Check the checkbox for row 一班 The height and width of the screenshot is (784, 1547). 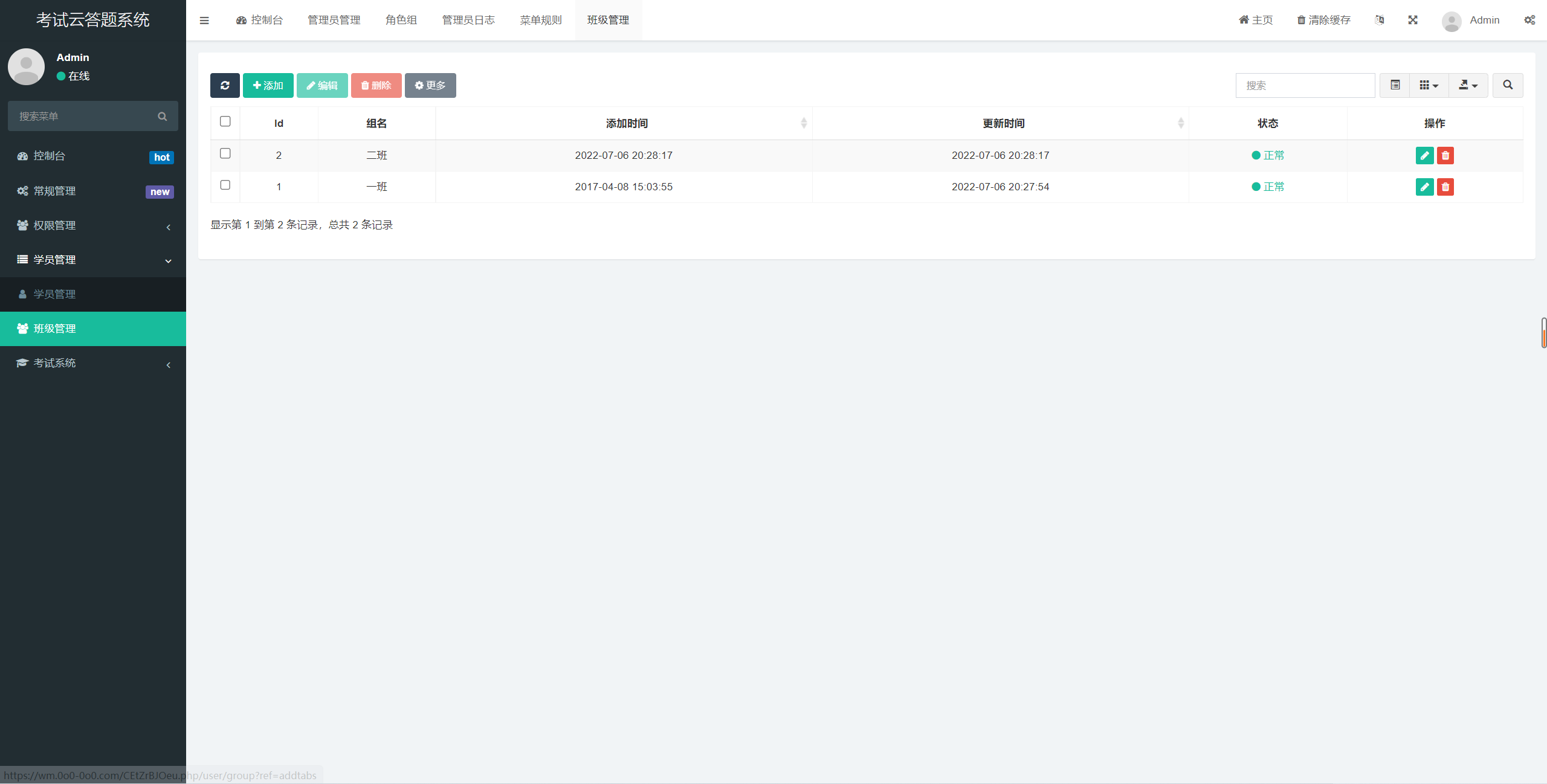coord(225,185)
